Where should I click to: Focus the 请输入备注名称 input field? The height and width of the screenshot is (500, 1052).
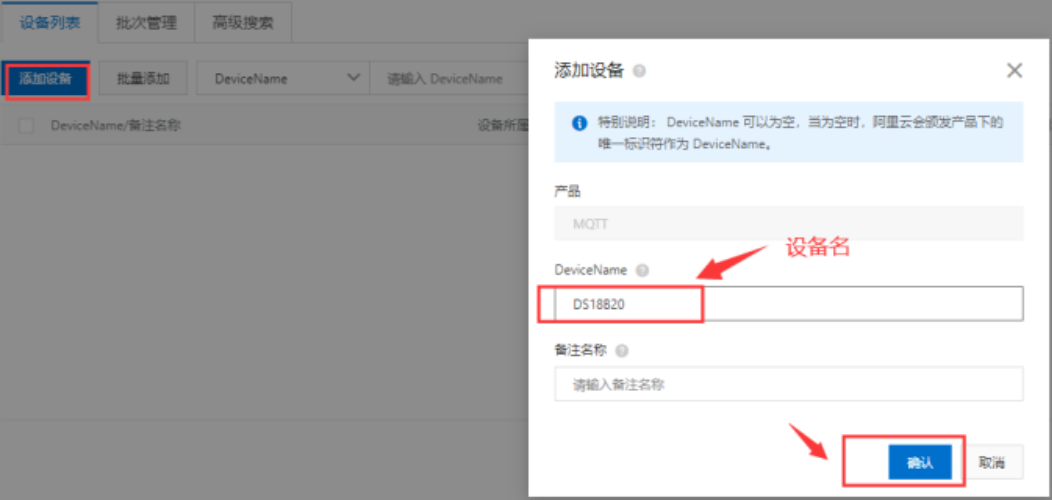coord(788,384)
